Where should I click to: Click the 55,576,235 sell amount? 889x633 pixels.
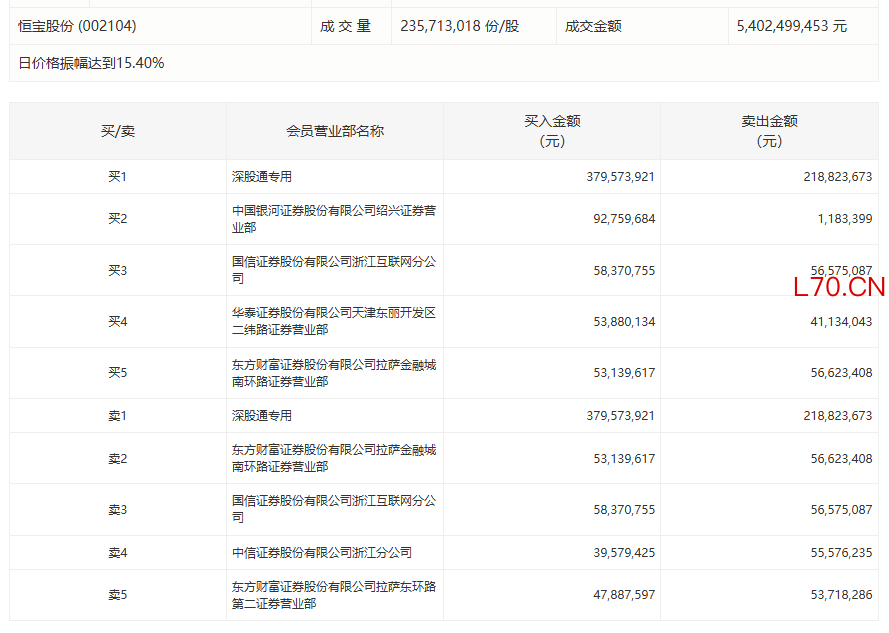(836, 552)
